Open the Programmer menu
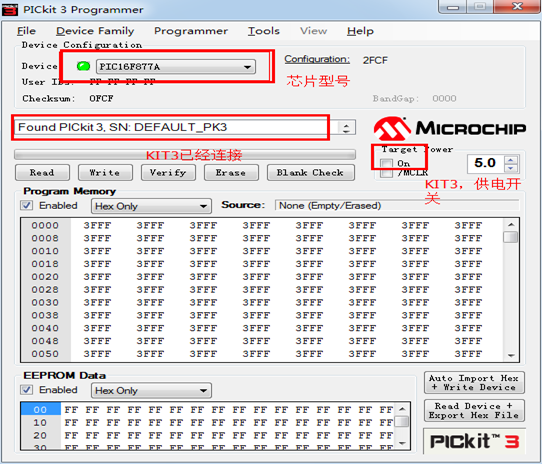This screenshot has width=542, height=464. click(x=191, y=31)
